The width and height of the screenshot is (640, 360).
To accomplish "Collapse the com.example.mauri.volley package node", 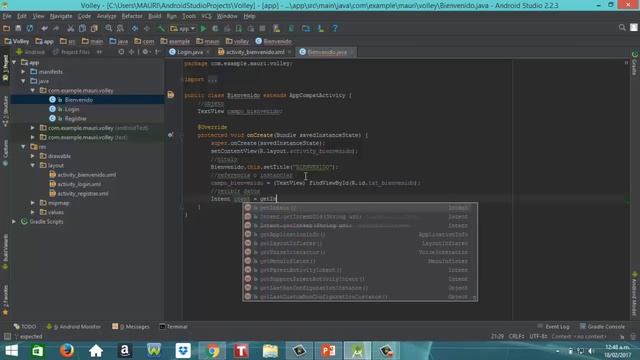I will 33,91.
